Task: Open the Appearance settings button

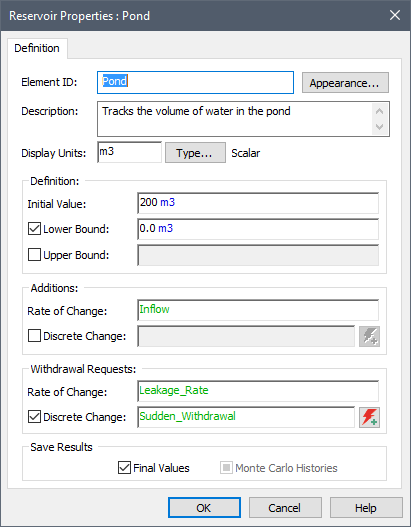Action: point(345,83)
